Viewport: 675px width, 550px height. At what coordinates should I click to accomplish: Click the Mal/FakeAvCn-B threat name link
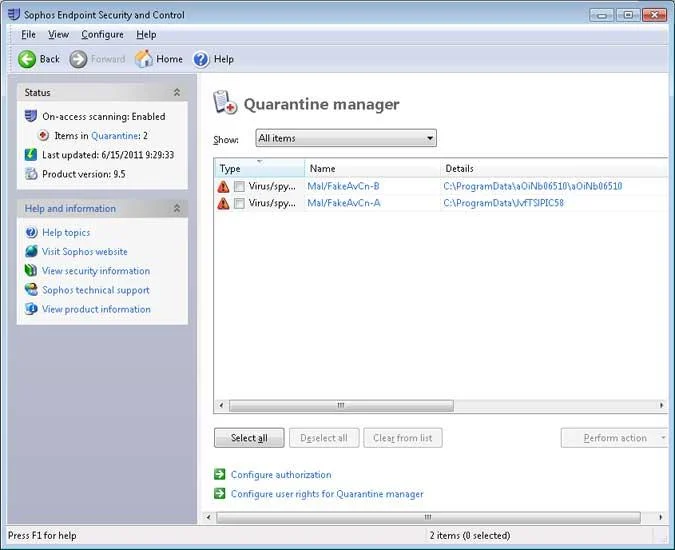point(343,186)
